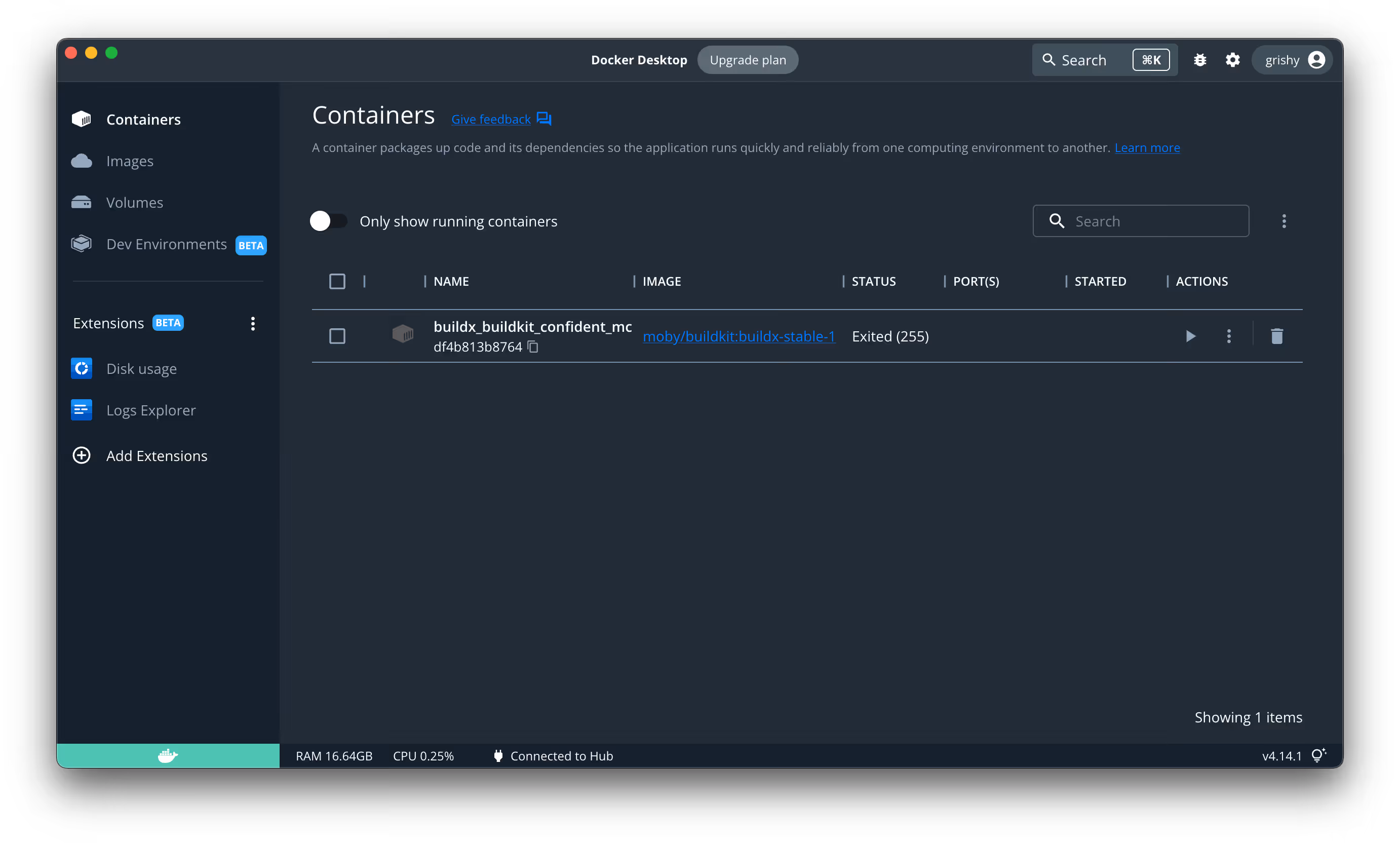This screenshot has height=843, width=1400.
Task: Open more actions menu for buildx container
Action: pyautogui.click(x=1228, y=336)
